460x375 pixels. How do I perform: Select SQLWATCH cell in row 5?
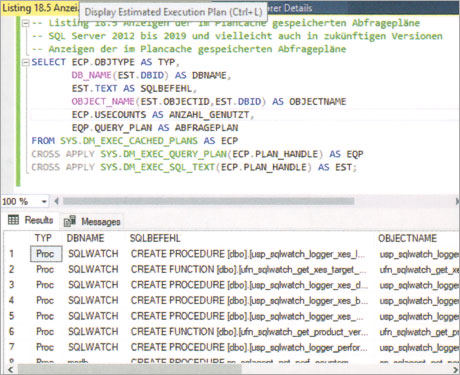click(93, 316)
